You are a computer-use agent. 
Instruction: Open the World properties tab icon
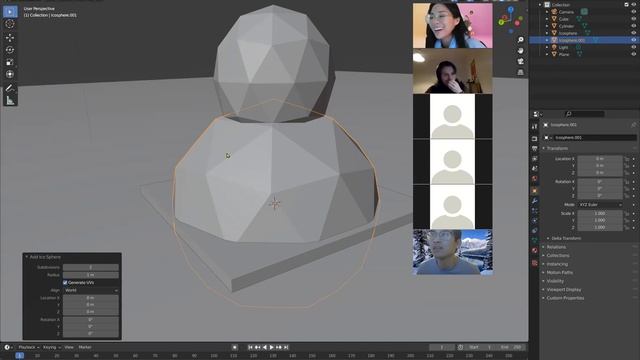pyautogui.click(x=535, y=178)
